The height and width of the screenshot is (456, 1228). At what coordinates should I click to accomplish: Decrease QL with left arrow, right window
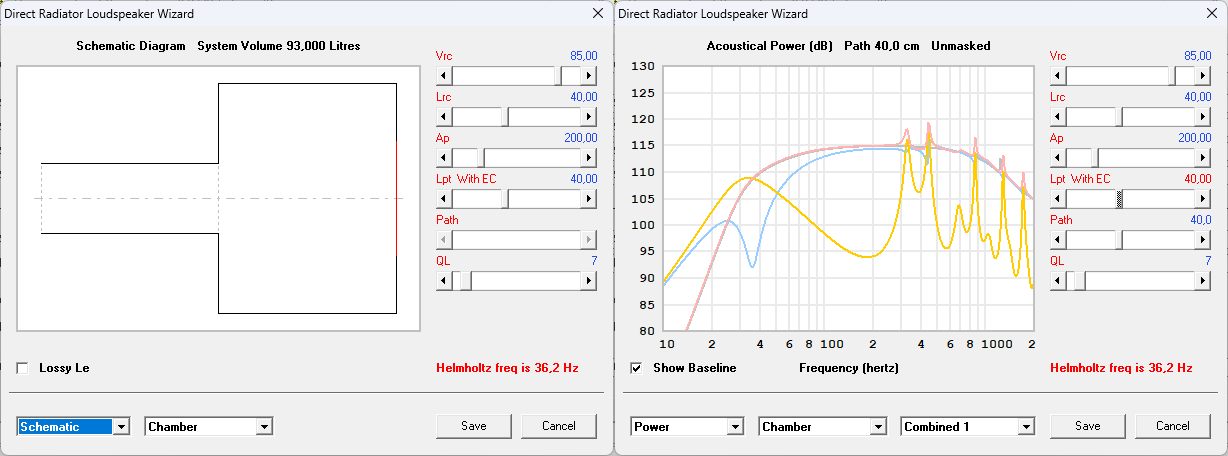[1059, 281]
